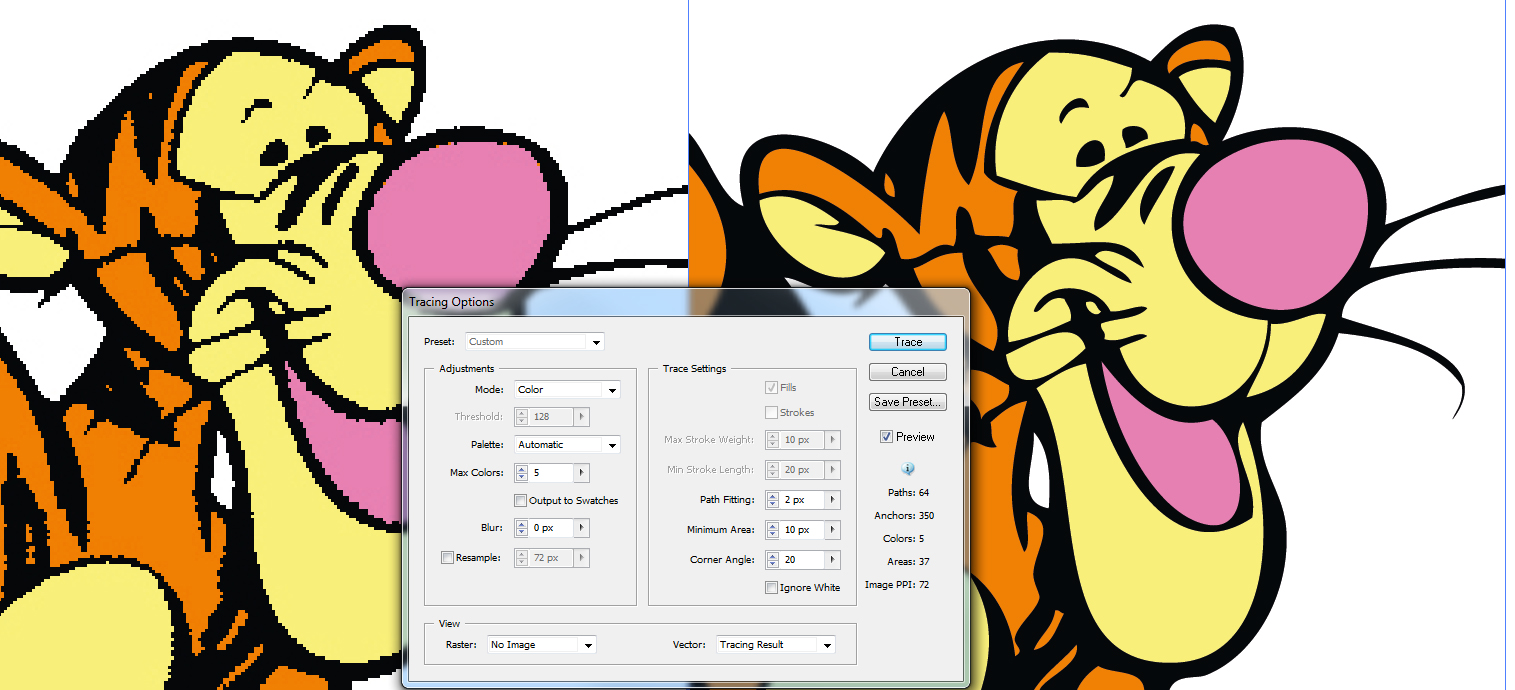Click the grayed Max Stroke Weight flyout arrow
Viewport: 1515px width, 690px height.
click(x=833, y=439)
